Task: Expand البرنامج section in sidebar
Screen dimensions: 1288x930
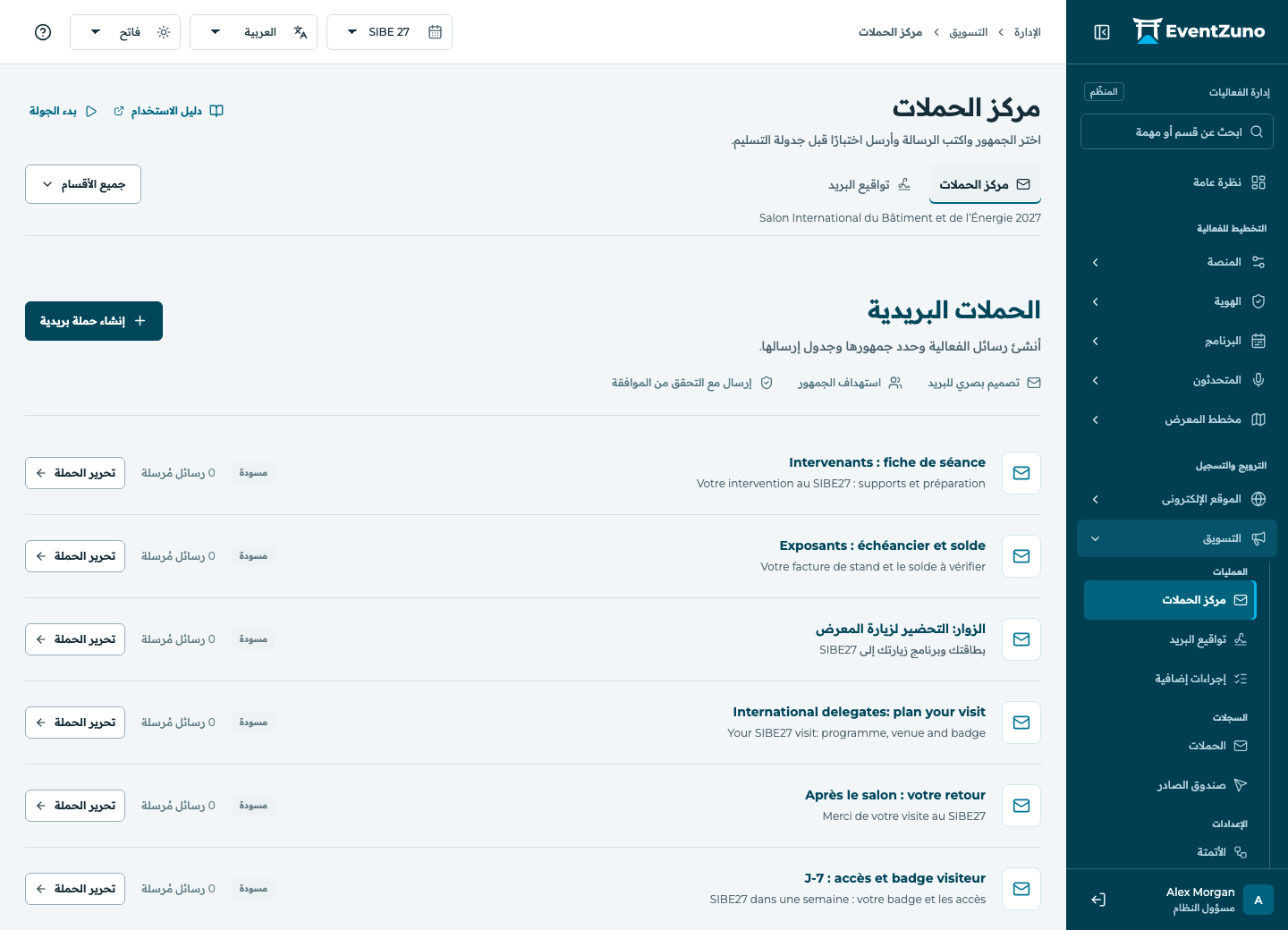Action: coord(1177,341)
